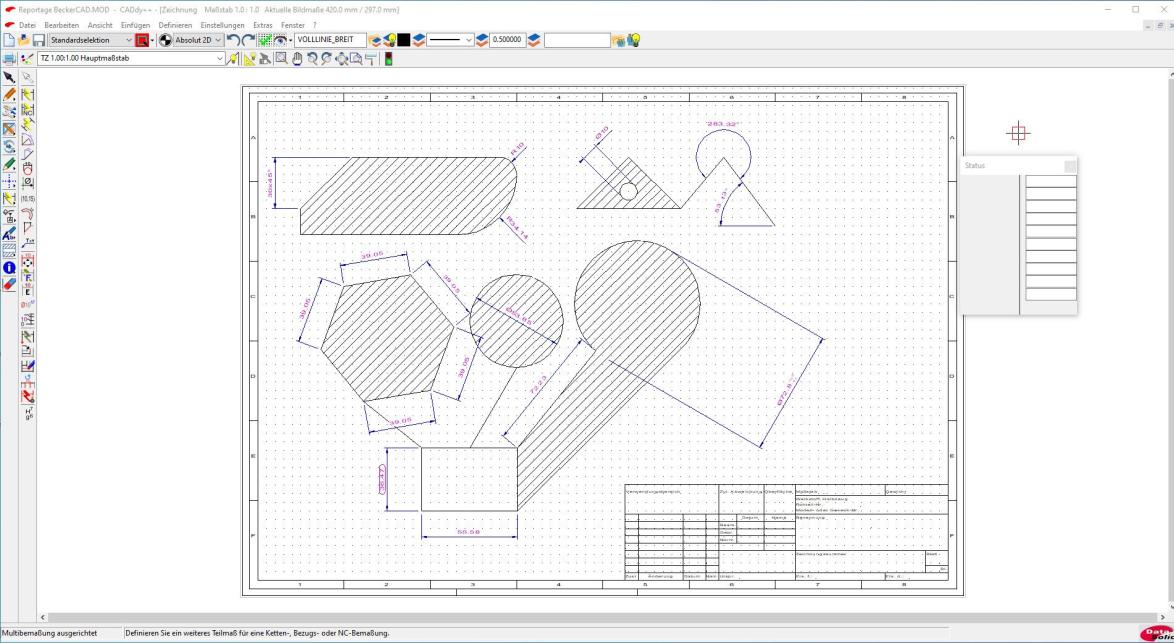Open the Standardselektion dropdown
Image resolution: width=1174 pixels, height=643 pixels.
(x=90, y=40)
